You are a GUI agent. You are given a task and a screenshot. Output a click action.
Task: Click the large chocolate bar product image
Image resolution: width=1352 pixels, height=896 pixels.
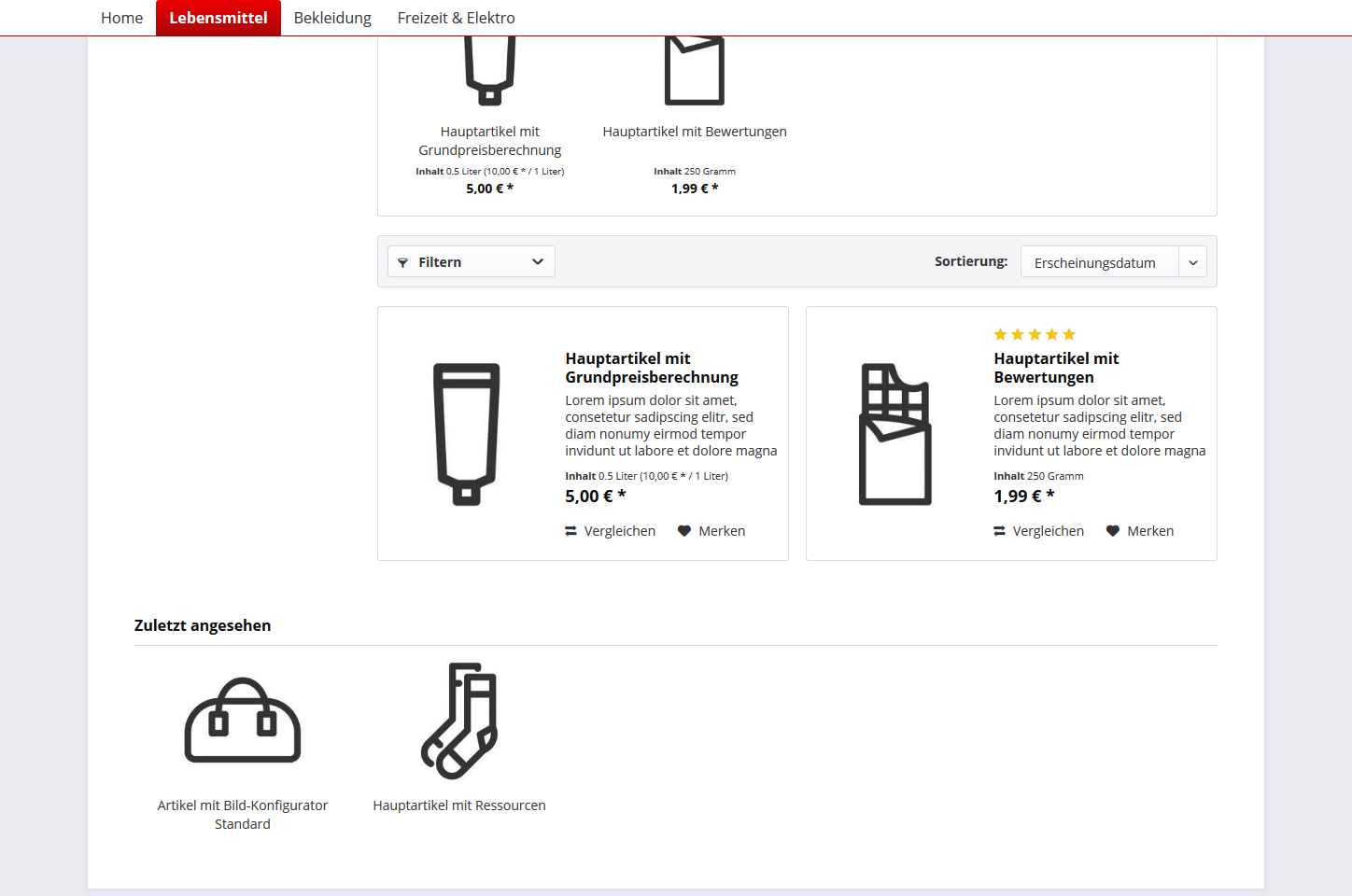pyautogui.click(x=895, y=434)
